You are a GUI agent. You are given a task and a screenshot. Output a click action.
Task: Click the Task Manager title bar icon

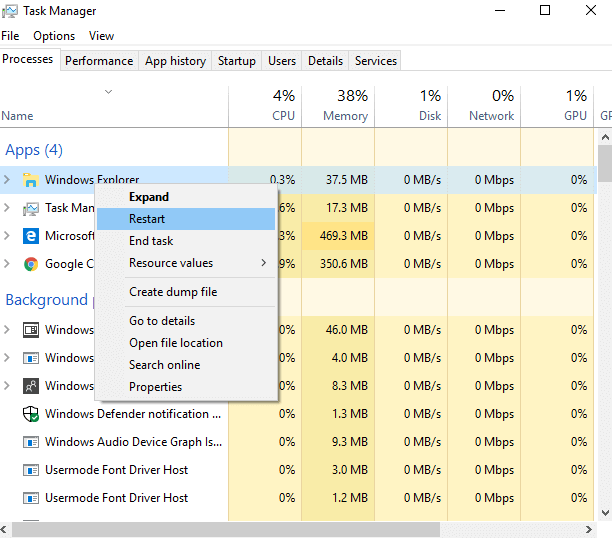click(10, 11)
